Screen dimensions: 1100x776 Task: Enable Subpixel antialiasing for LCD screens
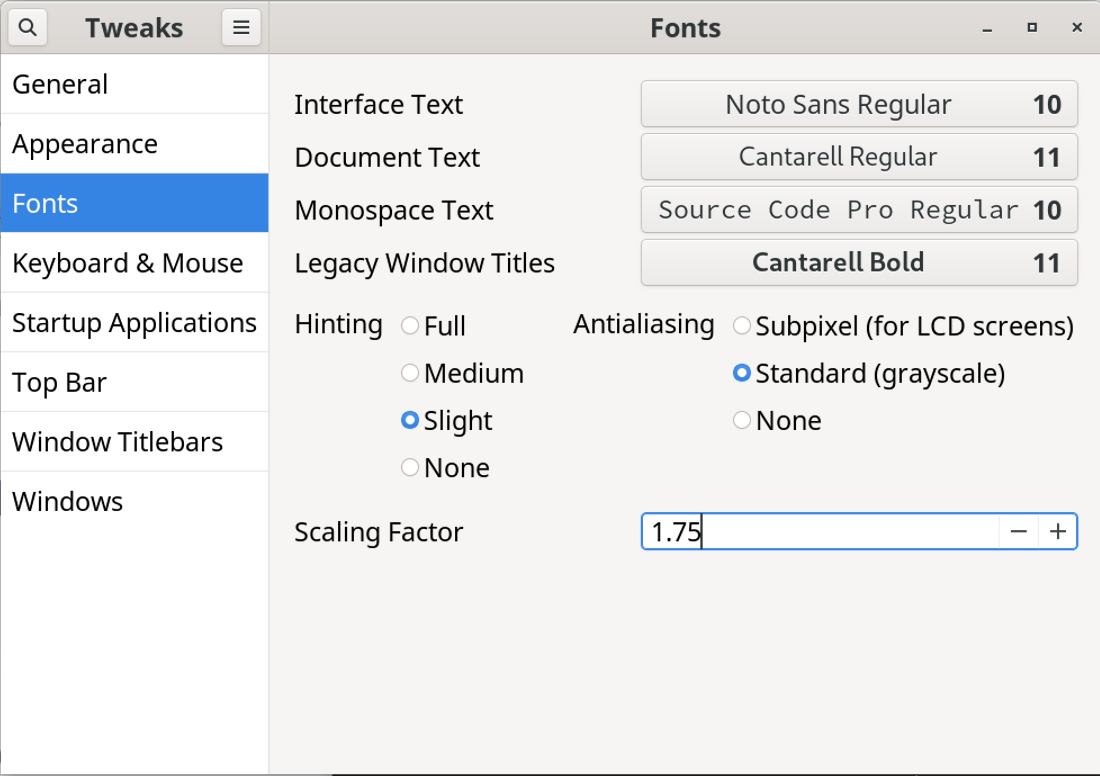click(742, 326)
